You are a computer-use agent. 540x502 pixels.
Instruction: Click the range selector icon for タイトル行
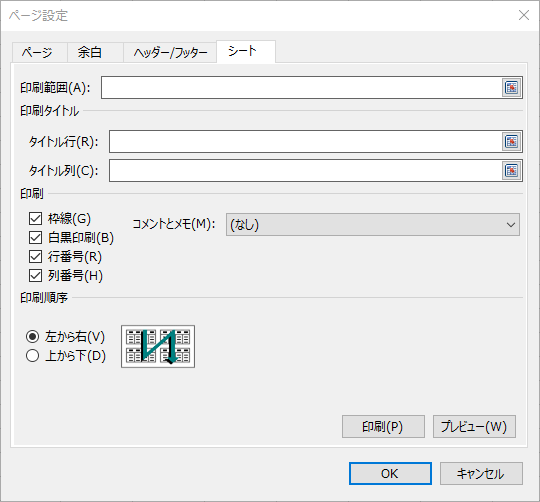(x=511, y=142)
